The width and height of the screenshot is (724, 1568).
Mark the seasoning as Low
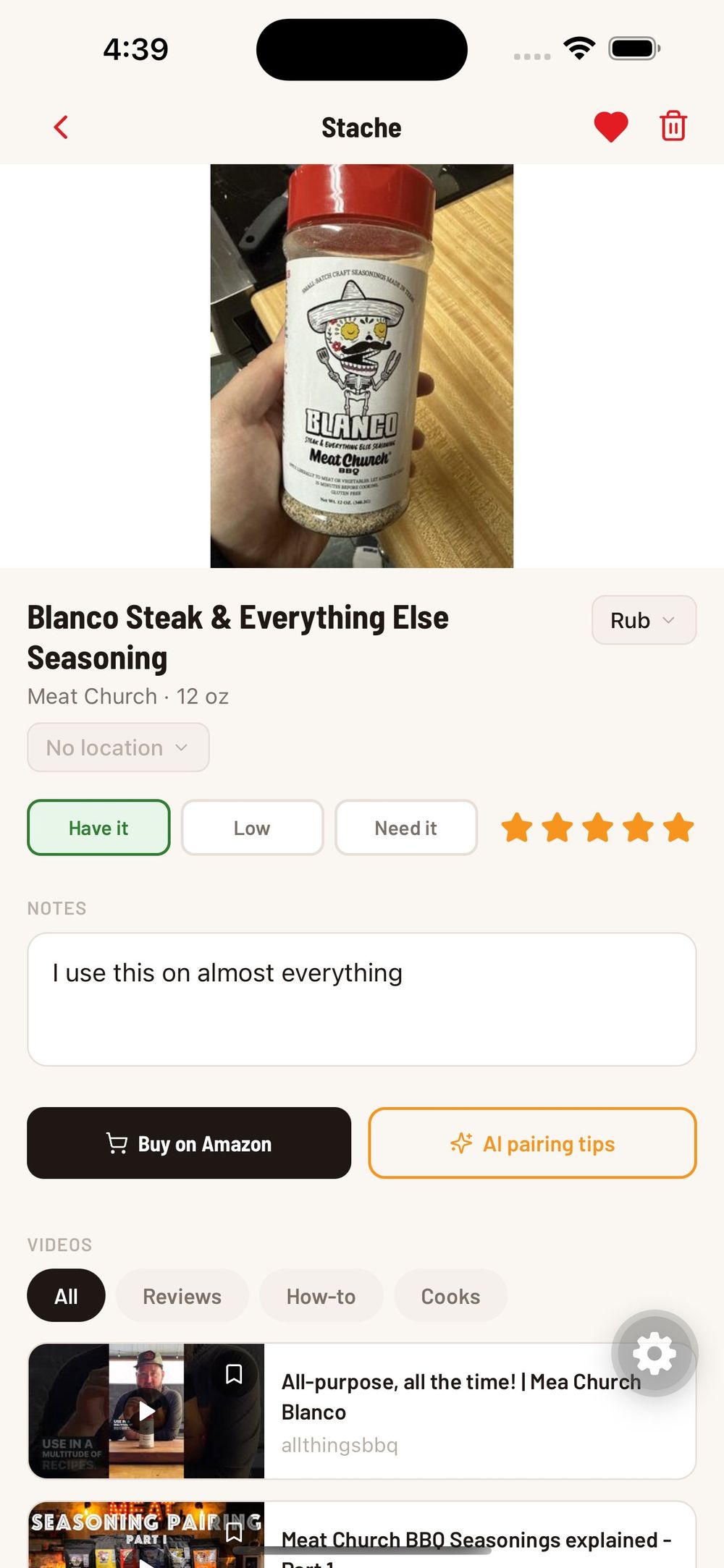(252, 828)
